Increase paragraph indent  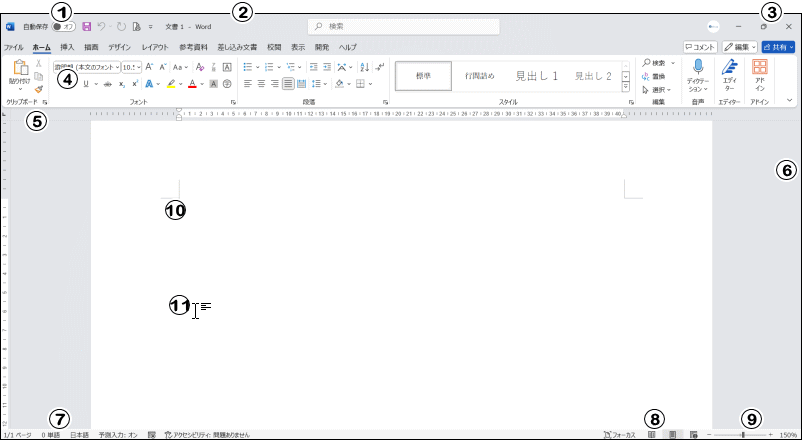pos(327,67)
